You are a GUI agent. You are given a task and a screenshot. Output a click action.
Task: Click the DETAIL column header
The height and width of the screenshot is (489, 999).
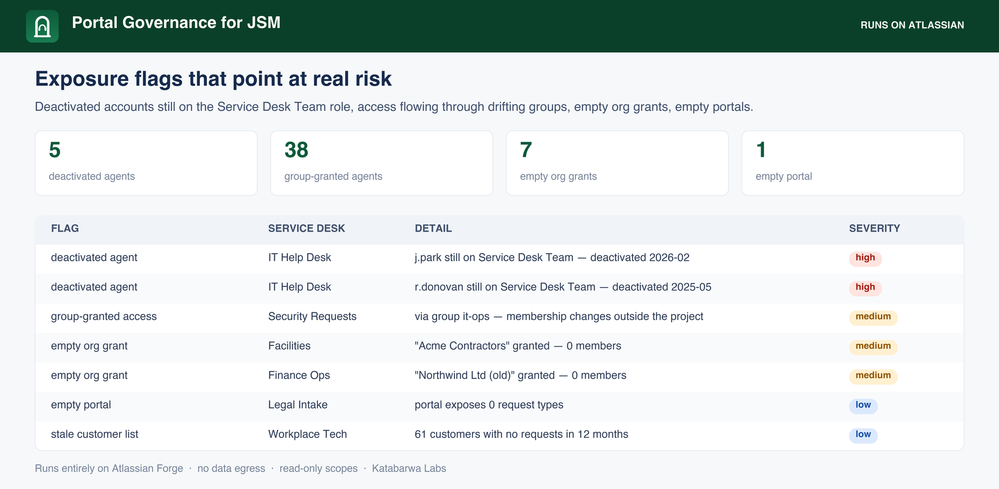click(433, 228)
